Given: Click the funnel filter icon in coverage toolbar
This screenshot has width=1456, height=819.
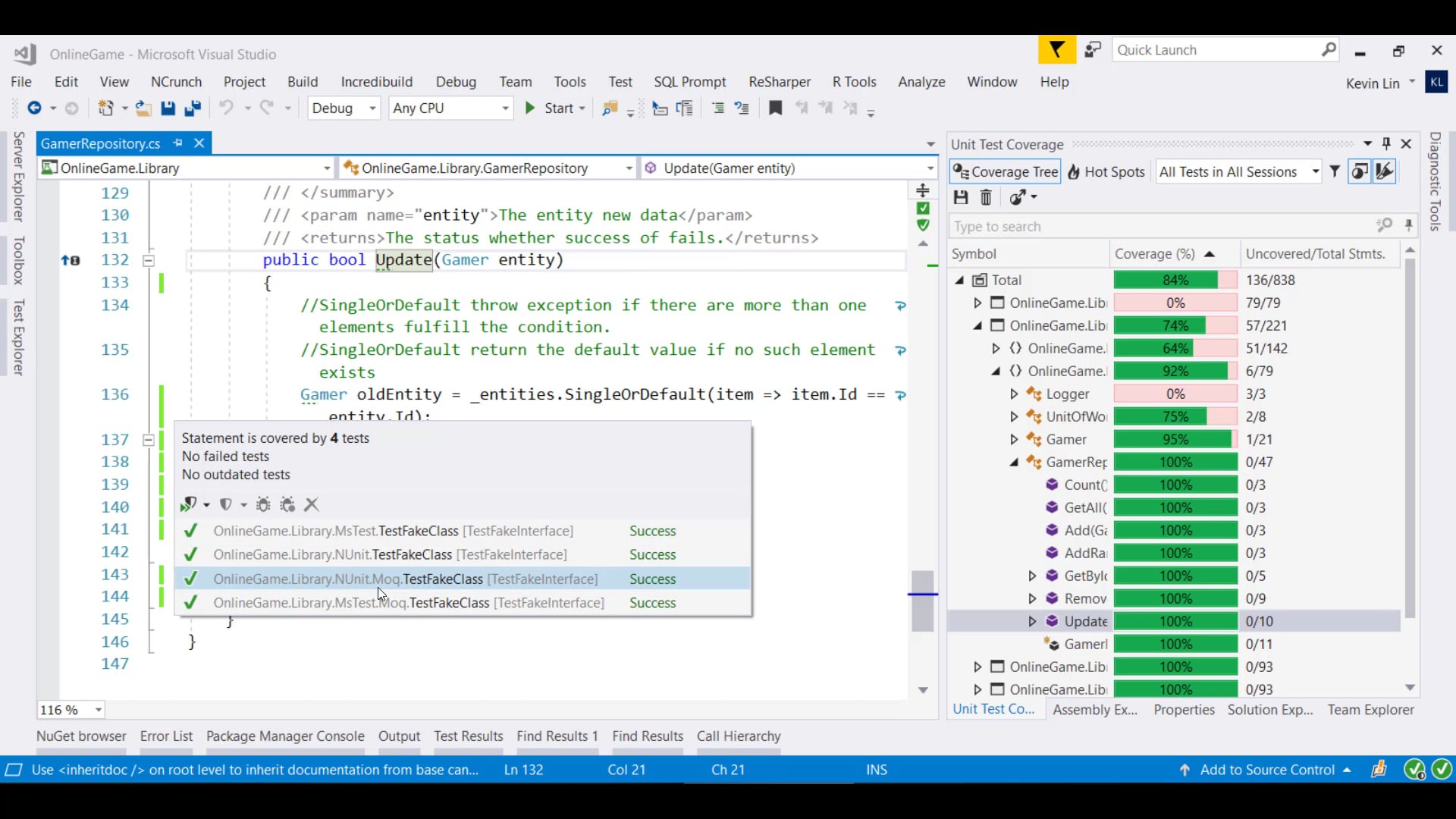Looking at the screenshot, I should (1335, 172).
